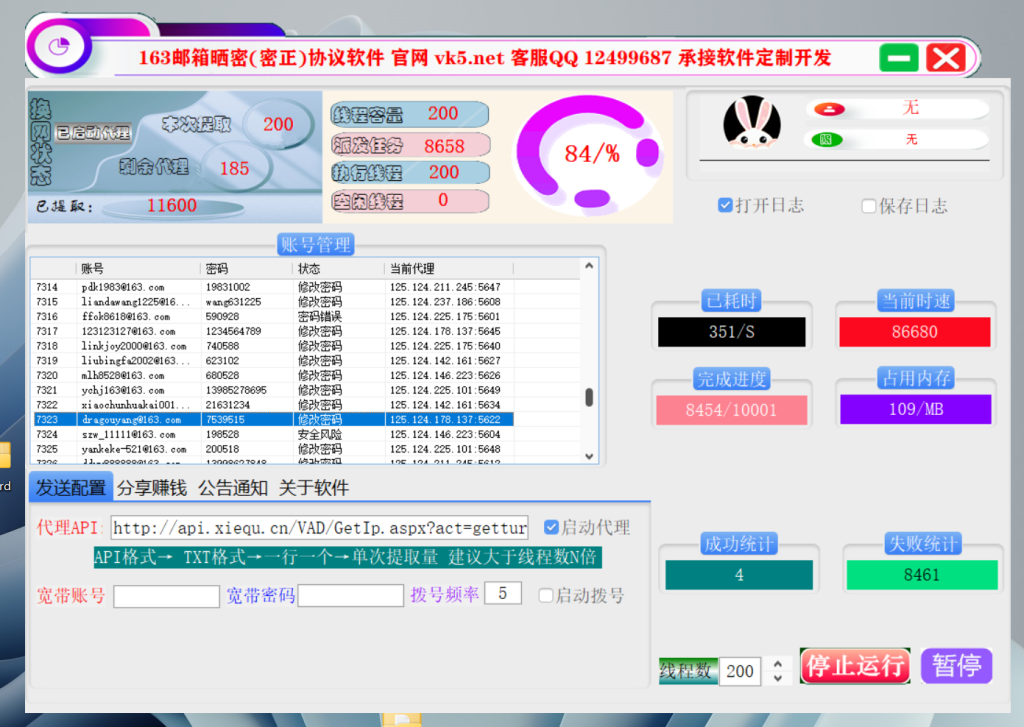
Task: Switch to the 发送配置 tab
Action: (x=71, y=487)
